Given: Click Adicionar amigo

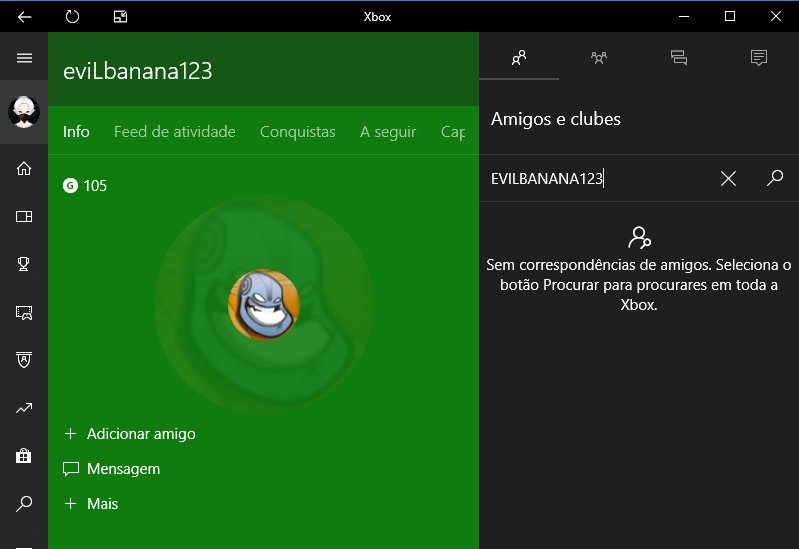Looking at the screenshot, I should (x=129, y=434).
